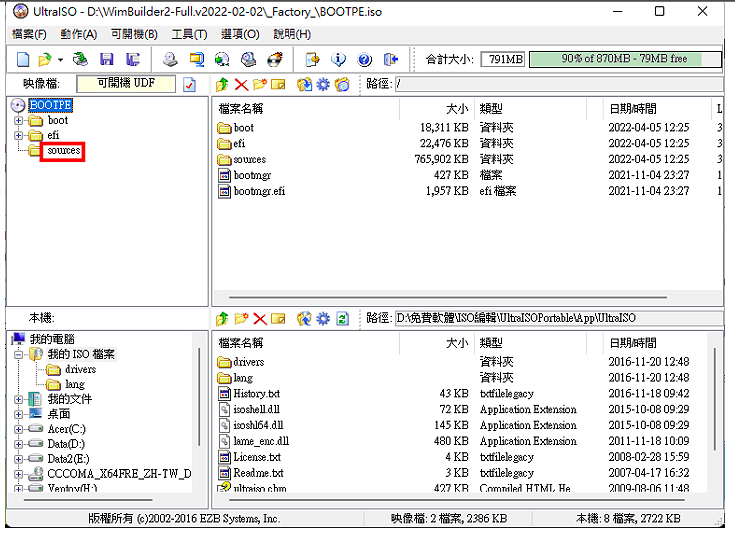
Task: Click the image 路徑 path field showing /
Action: tap(558, 84)
